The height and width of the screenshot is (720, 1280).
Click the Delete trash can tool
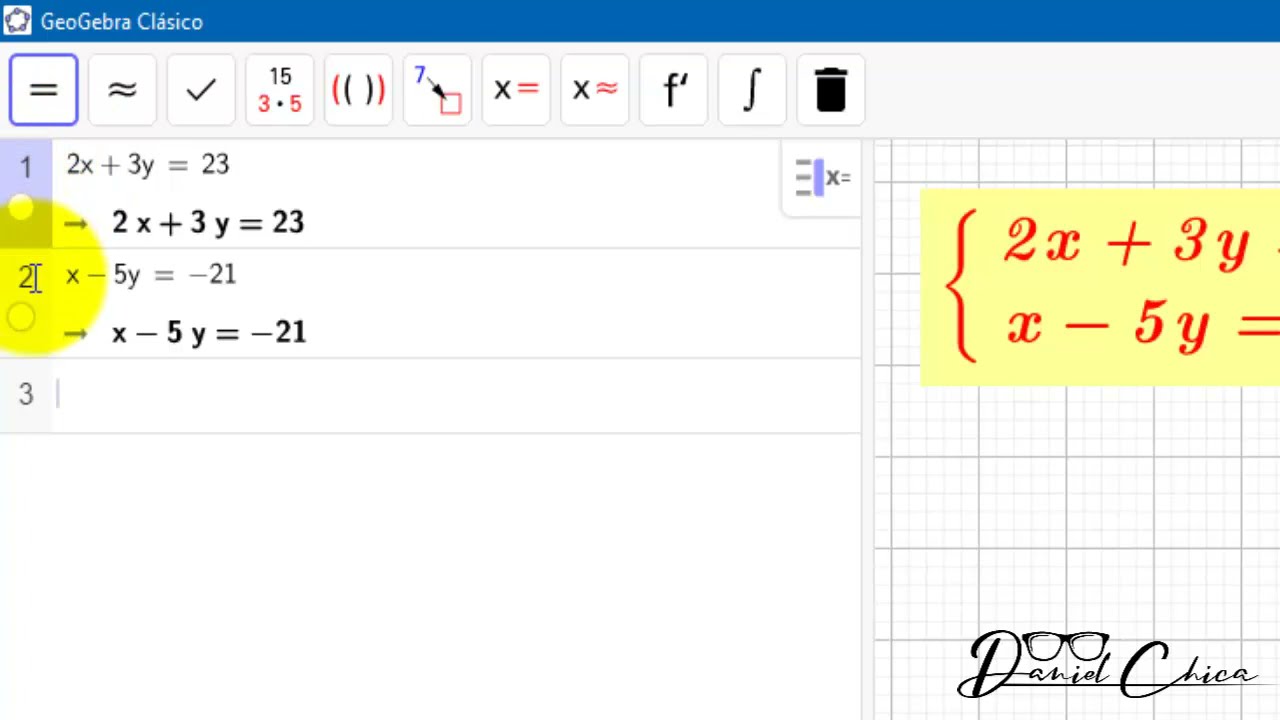coord(831,90)
